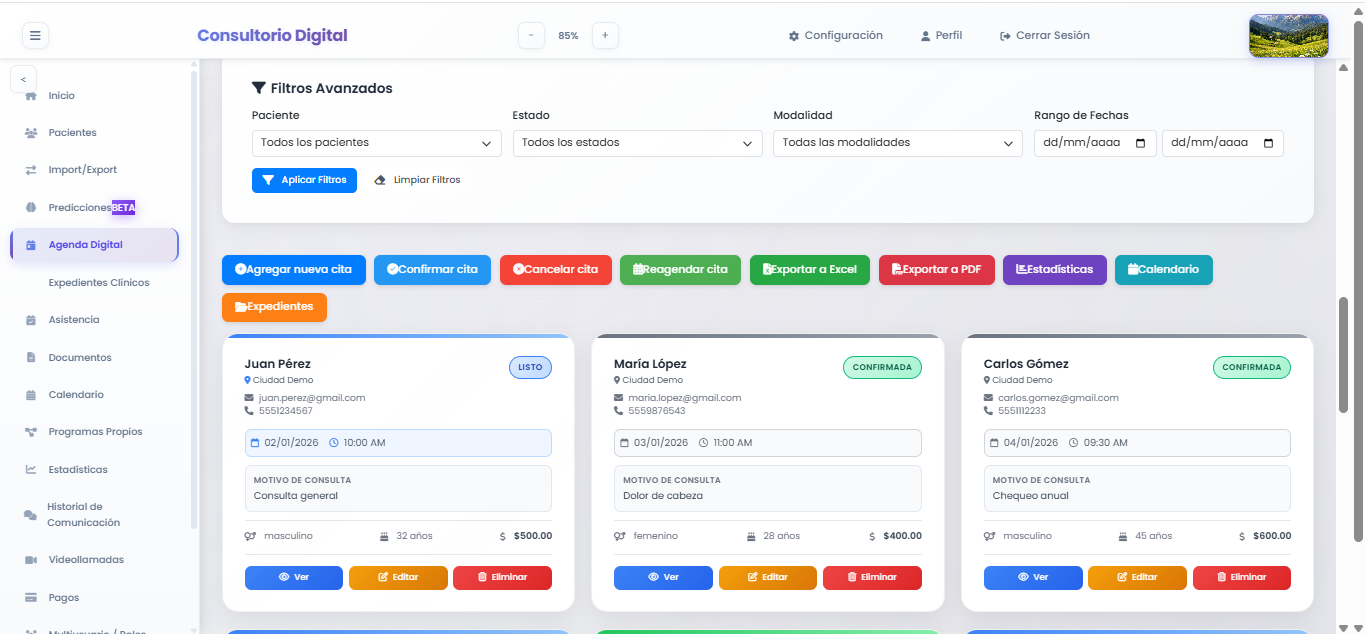Click juan.perez@gmail.com email text
The width and height of the screenshot is (1365, 634).
coord(312,398)
